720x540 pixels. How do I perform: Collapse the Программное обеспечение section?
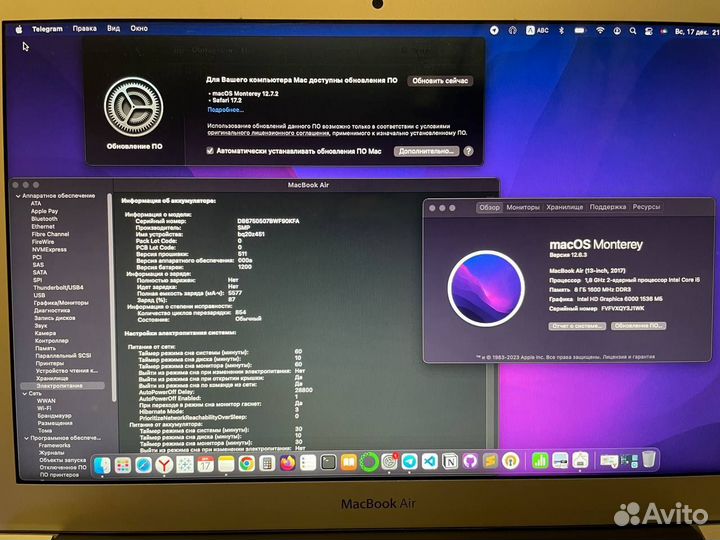(26, 438)
